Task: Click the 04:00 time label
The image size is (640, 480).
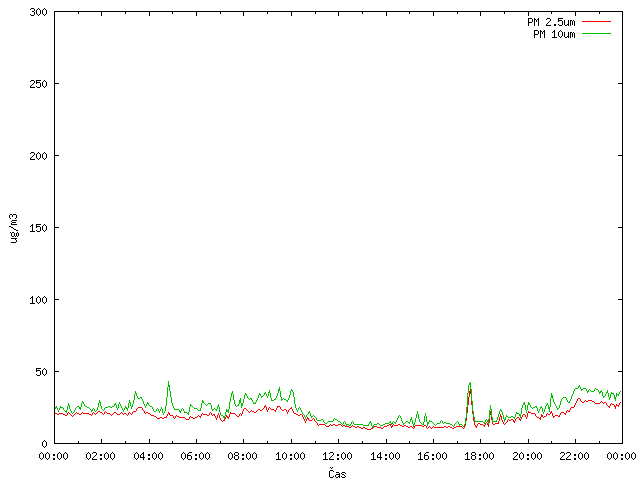Action: (x=148, y=456)
